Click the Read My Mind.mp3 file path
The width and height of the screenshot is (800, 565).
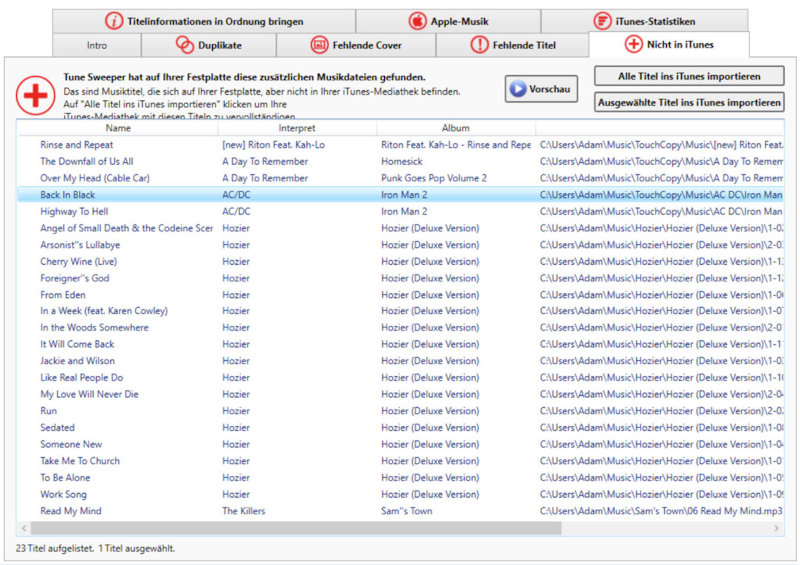click(x=661, y=511)
